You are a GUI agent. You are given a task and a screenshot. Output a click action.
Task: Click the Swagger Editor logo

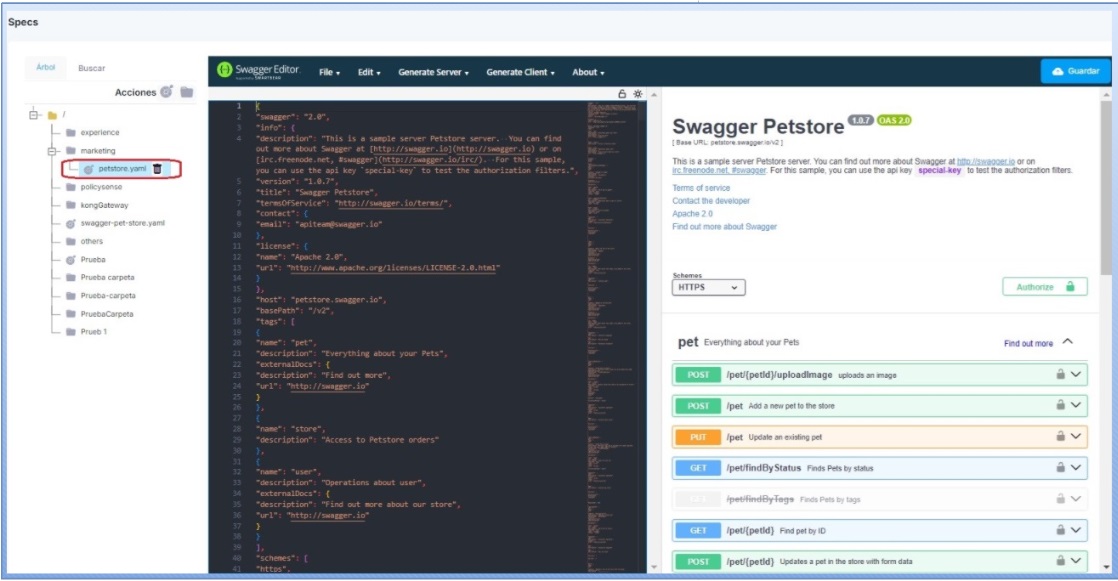pyautogui.click(x=258, y=71)
